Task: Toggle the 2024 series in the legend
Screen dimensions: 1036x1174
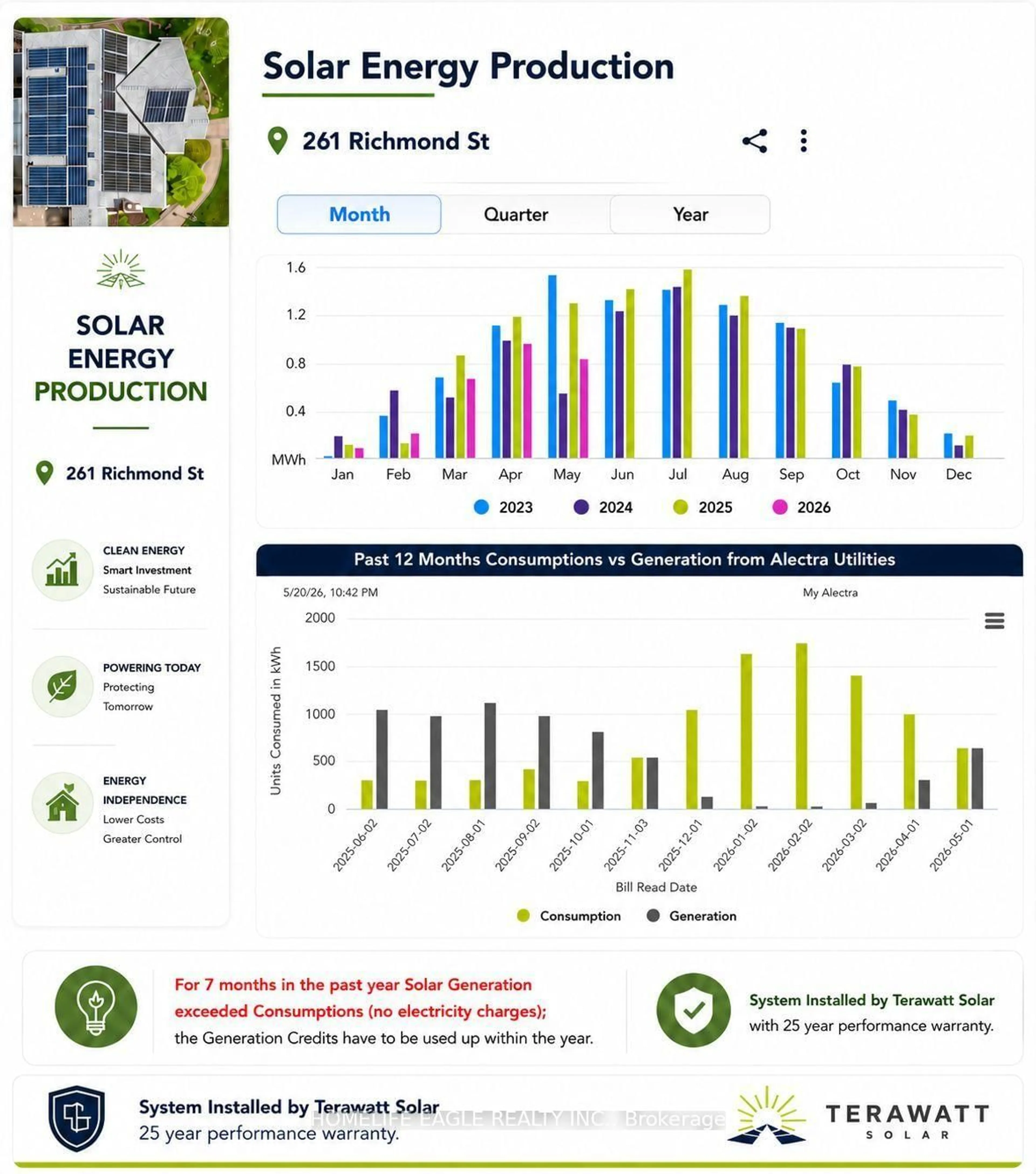Action: pyautogui.click(x=603, y=507)
